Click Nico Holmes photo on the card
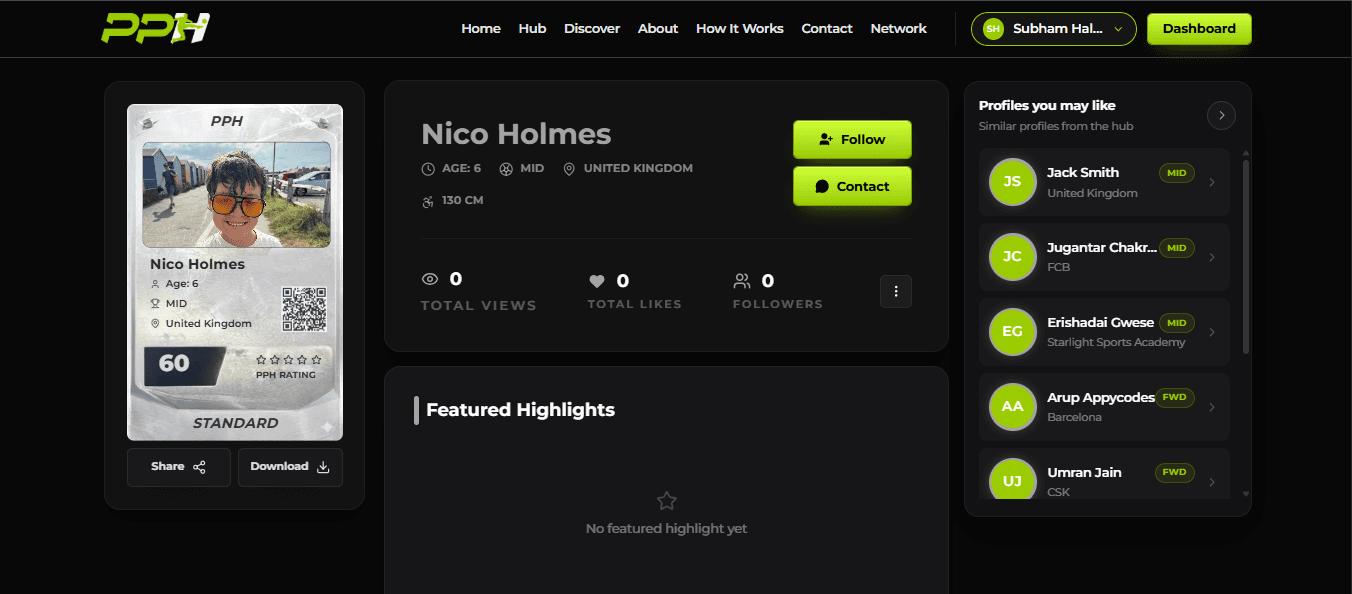This screenshot has height=594, width=1352. click(x=236, y=194)
